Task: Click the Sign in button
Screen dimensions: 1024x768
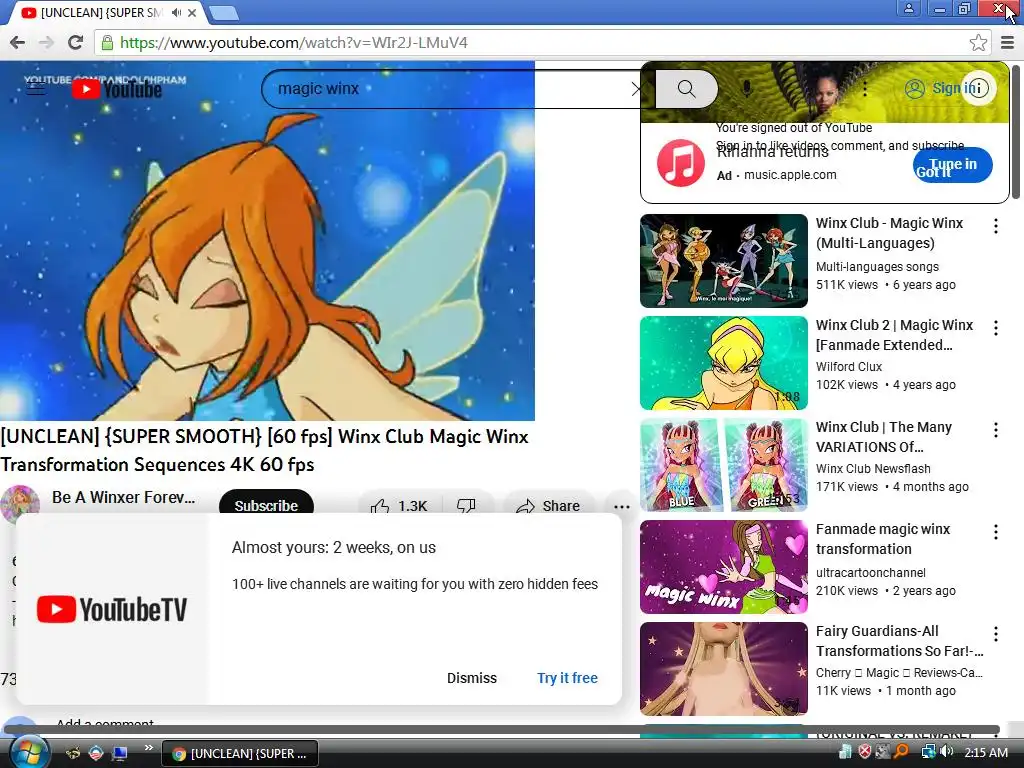Action: click(941, 88)
